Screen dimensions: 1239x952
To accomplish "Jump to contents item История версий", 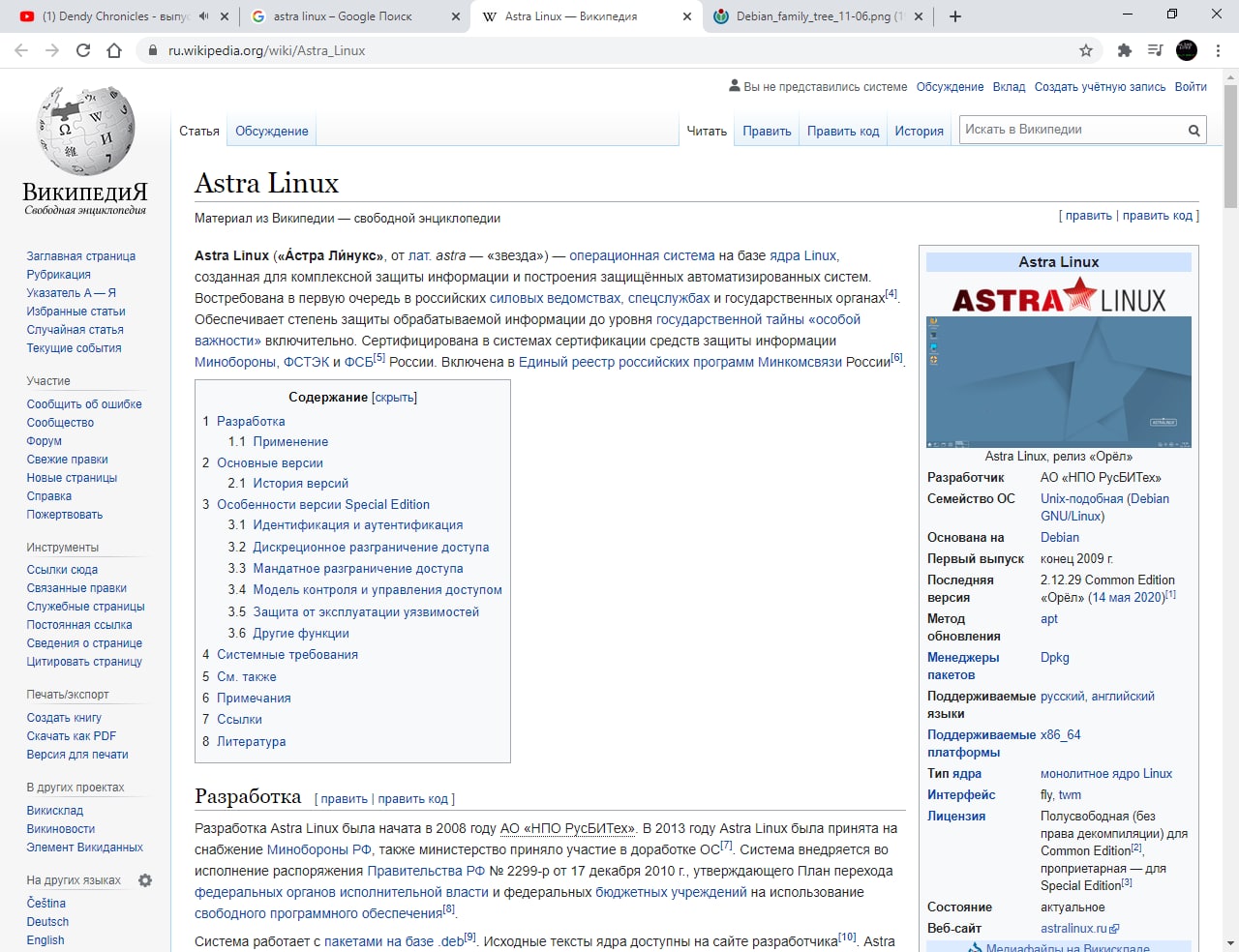I will click(301, 483).
